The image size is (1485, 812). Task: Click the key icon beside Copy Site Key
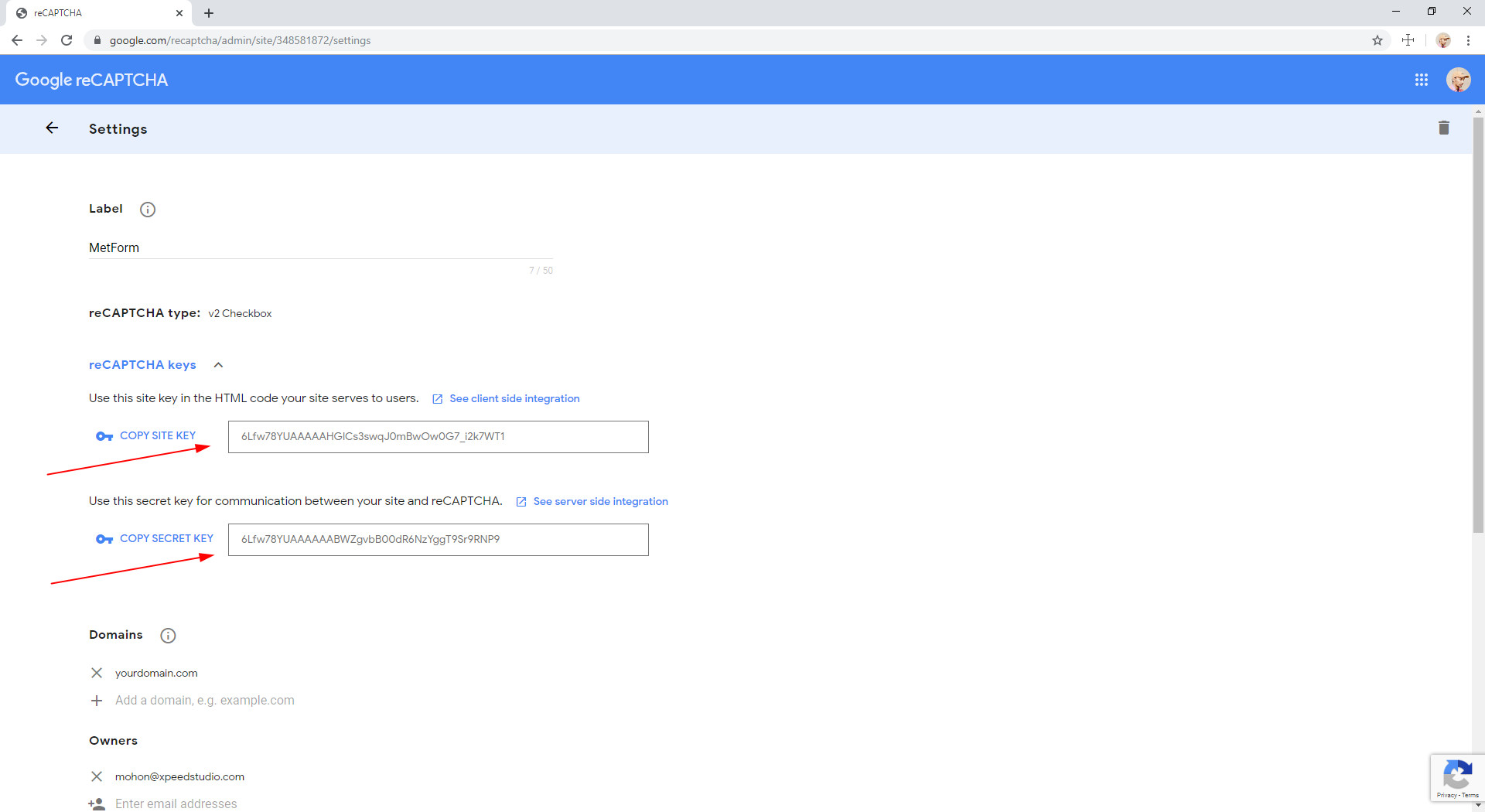(x=104, y=436)
